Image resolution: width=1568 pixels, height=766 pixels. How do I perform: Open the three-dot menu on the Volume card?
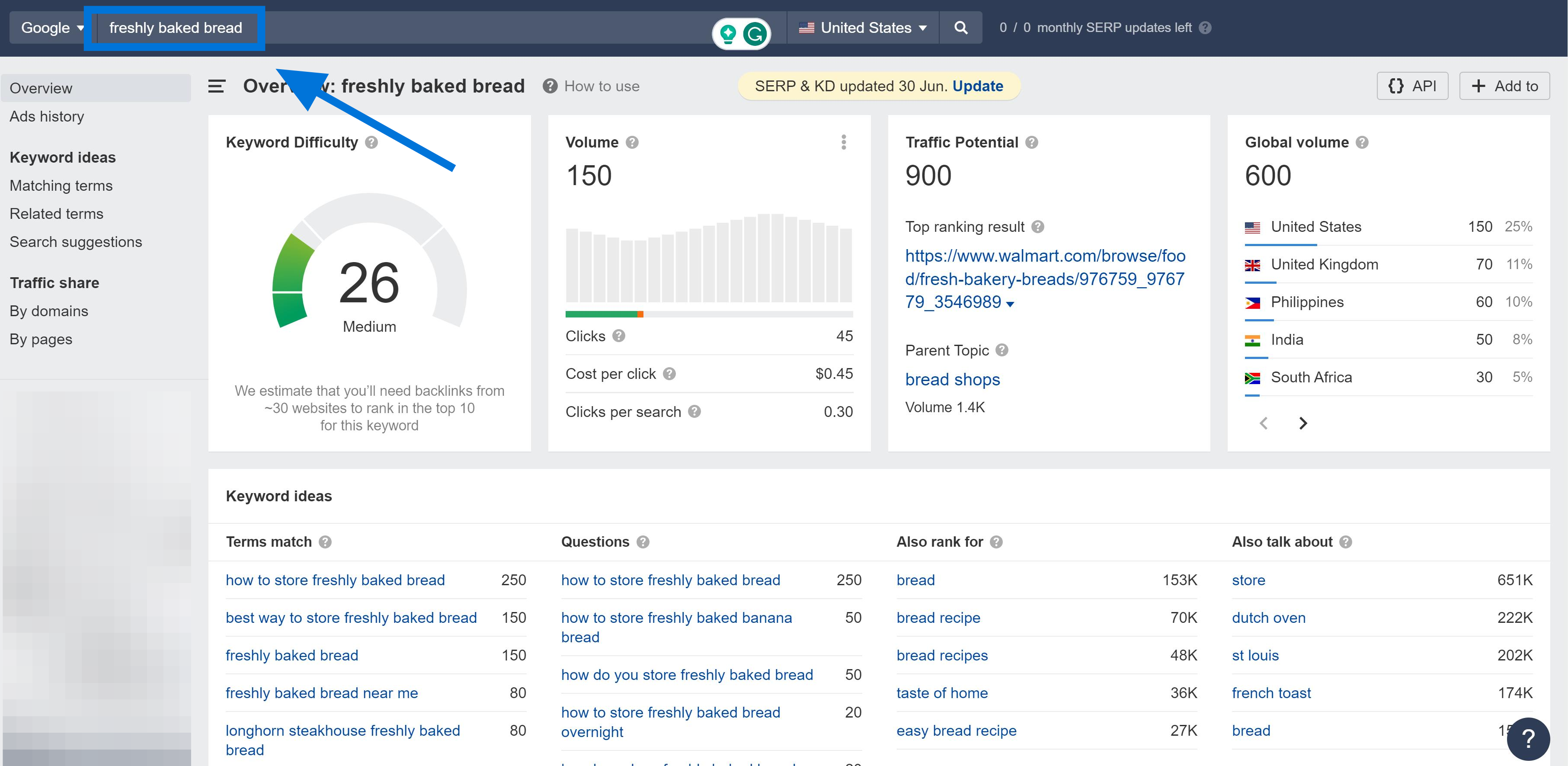pyautogui.click(x=844, y=142)
